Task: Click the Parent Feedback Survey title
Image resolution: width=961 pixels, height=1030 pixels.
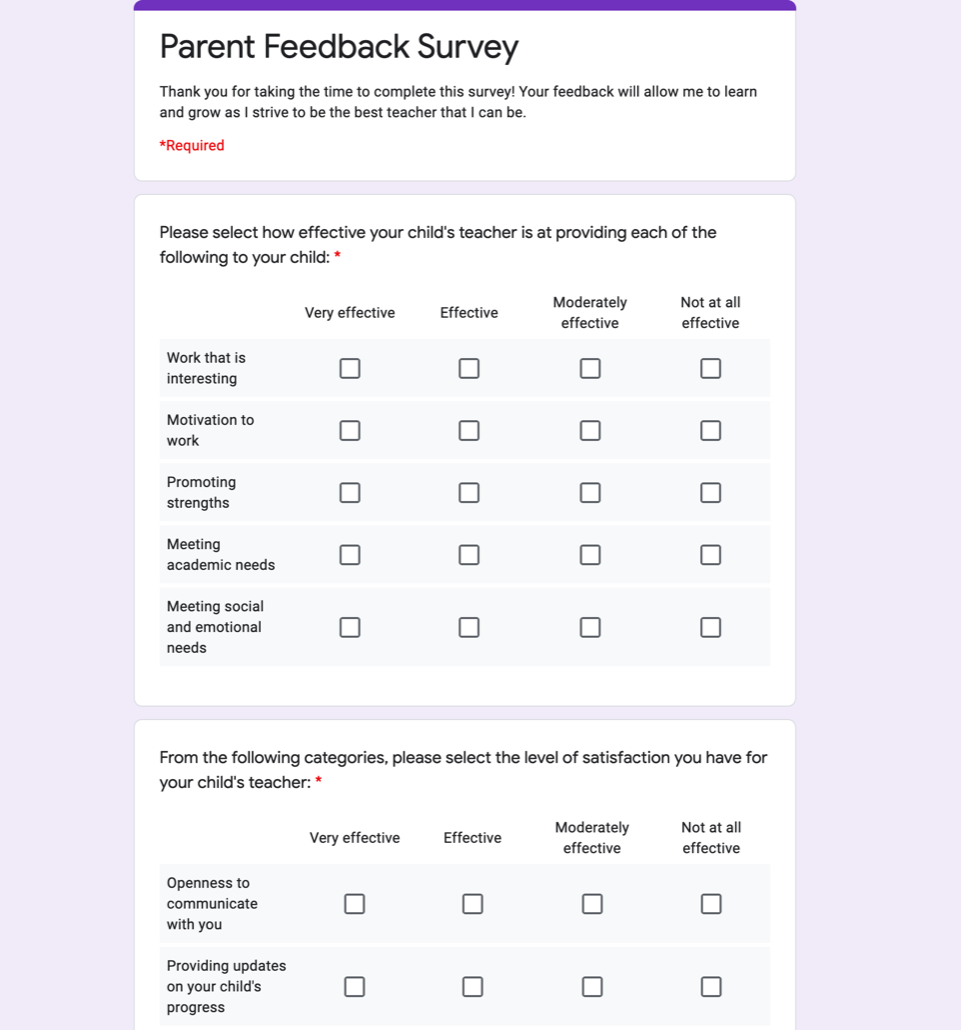Action: click(339, 46)
